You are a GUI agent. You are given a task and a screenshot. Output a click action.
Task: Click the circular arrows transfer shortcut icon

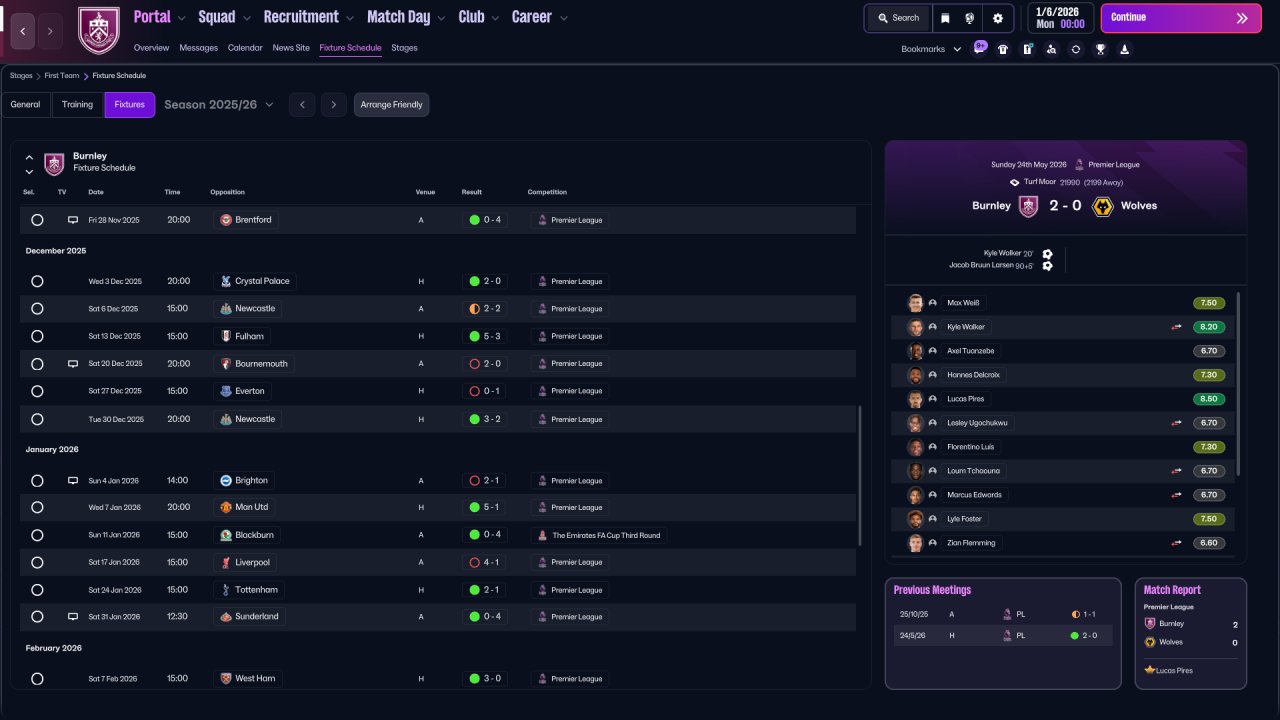(1075, 49)
